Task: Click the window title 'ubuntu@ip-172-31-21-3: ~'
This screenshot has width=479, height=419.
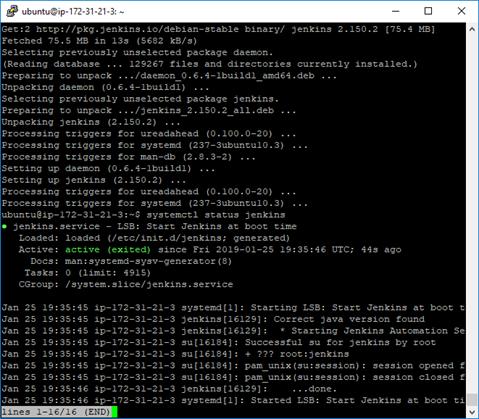Action: [73, 12]
